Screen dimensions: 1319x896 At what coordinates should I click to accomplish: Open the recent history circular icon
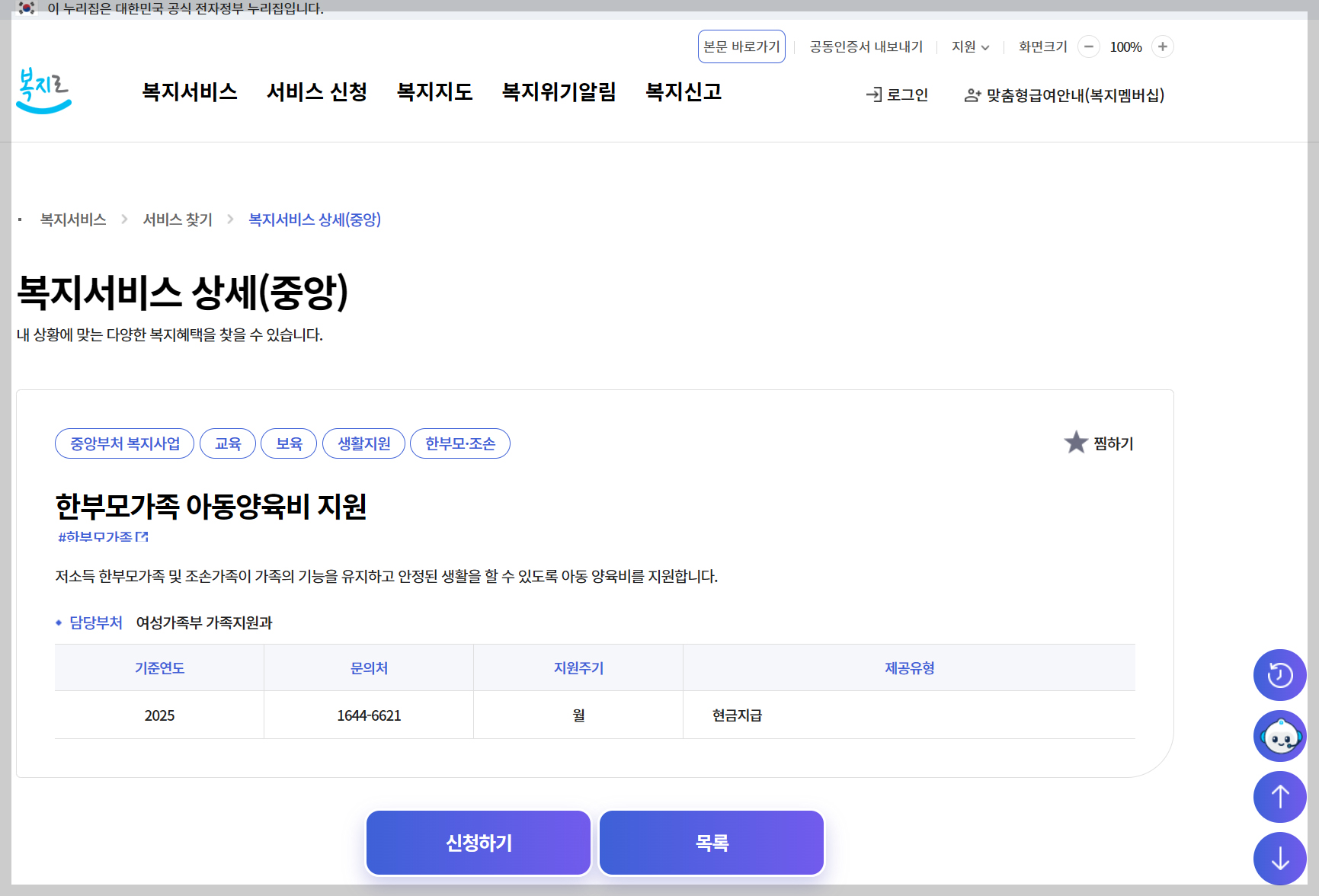1281,675
